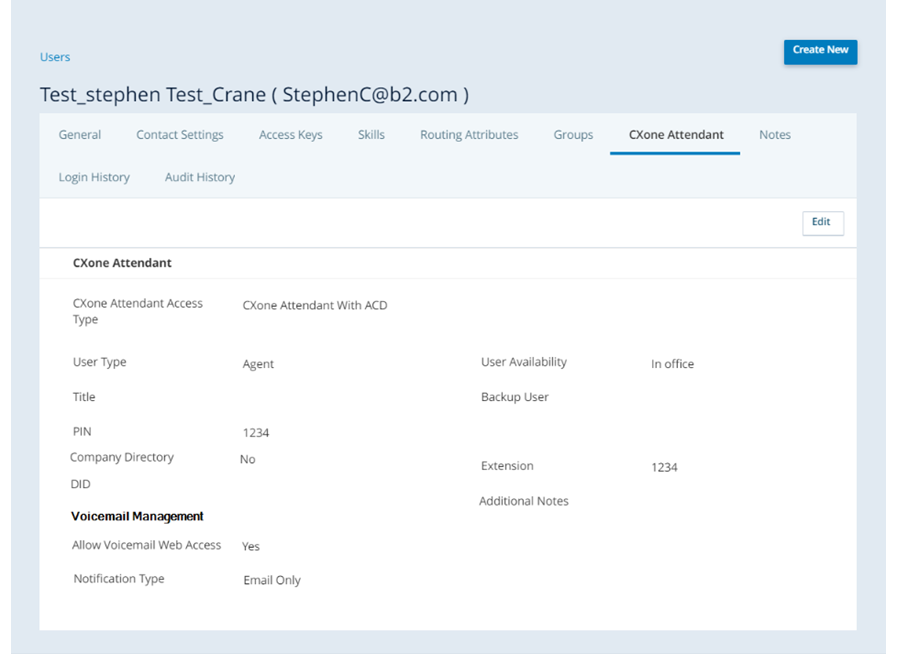
Task: Switch to the Groups tab
Action: [573, 135]
